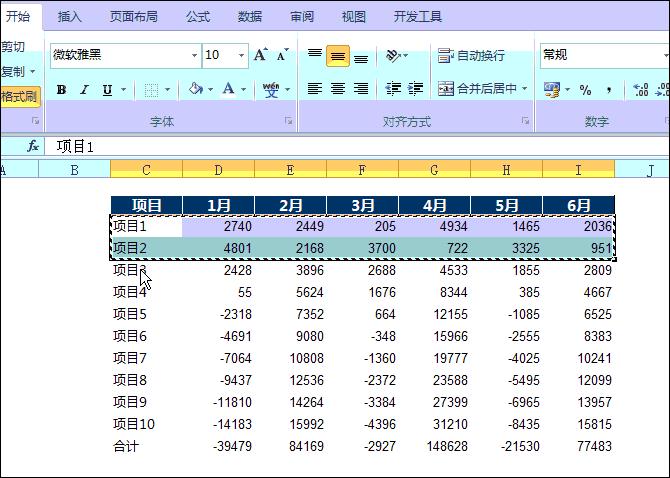Align text right

coord(361,89)
